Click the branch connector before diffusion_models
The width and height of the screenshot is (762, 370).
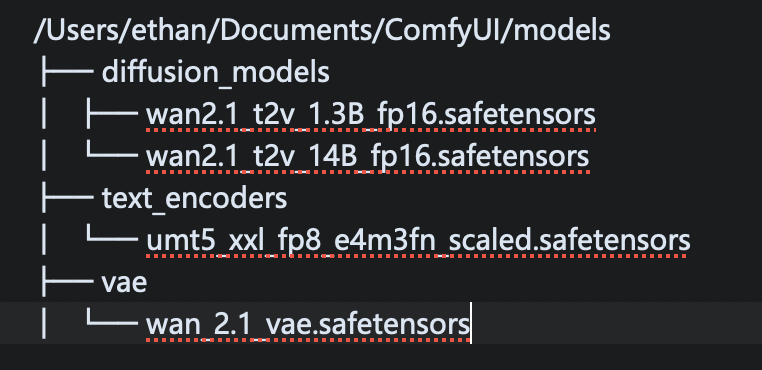point(68,72)
